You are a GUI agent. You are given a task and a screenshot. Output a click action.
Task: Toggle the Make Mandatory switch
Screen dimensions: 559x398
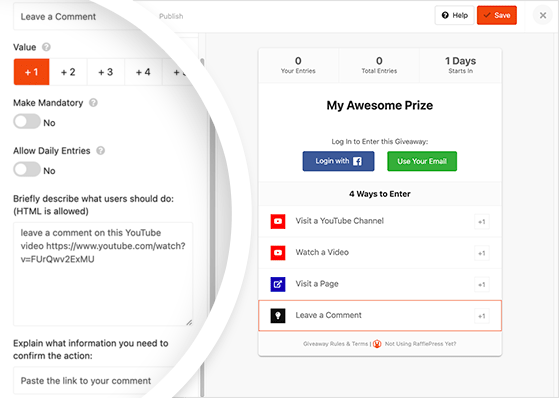[27, 122]
